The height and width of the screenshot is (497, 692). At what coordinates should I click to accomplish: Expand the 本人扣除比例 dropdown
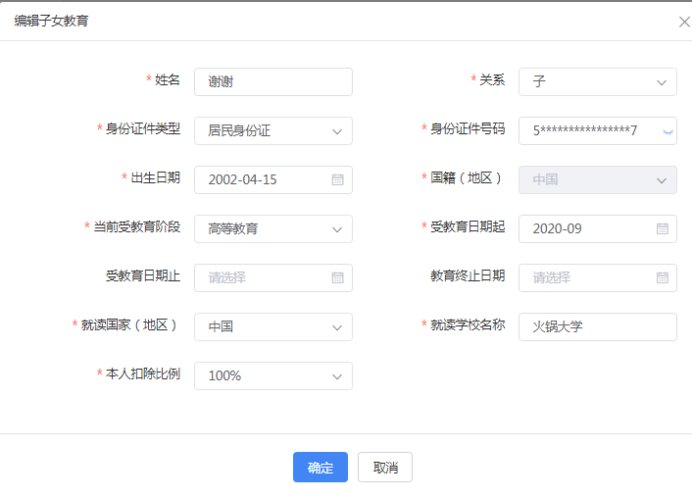point(337,376)
